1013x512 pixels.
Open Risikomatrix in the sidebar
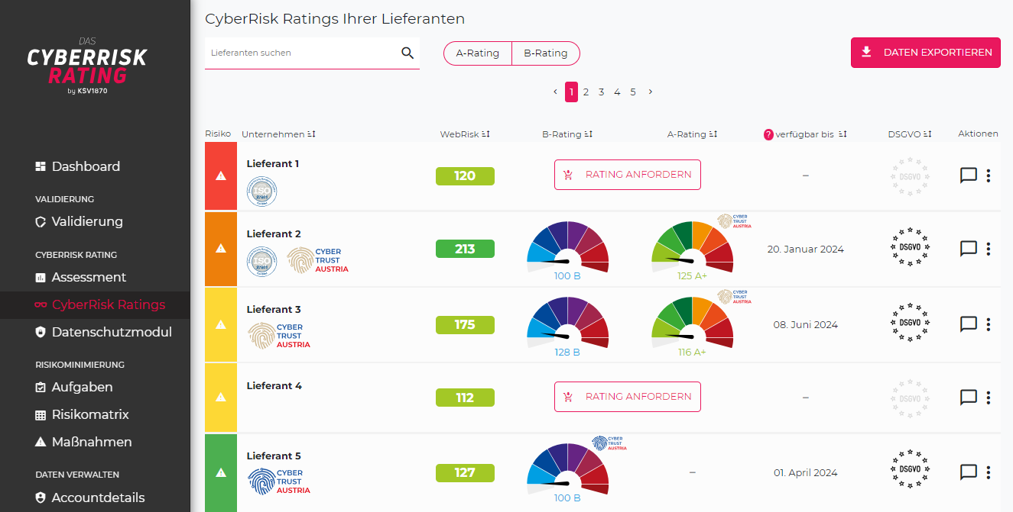tap(90, 414)
